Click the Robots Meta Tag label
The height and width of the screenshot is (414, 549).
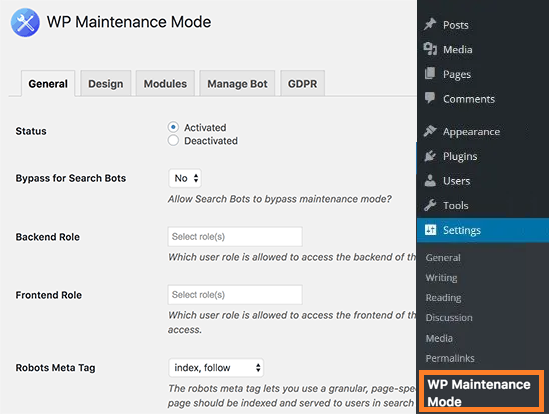(x=55, y=368)
